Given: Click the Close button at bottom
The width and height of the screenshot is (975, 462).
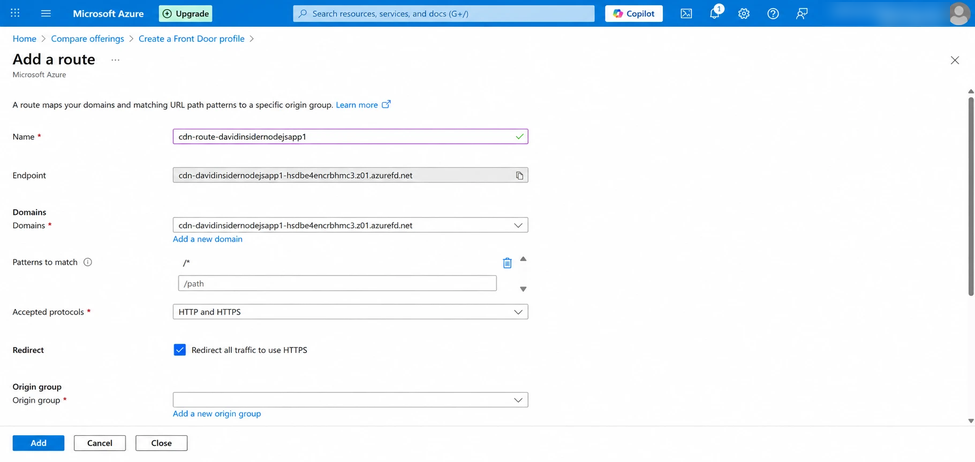Looking at the screenshot, I should coord(161,443).
